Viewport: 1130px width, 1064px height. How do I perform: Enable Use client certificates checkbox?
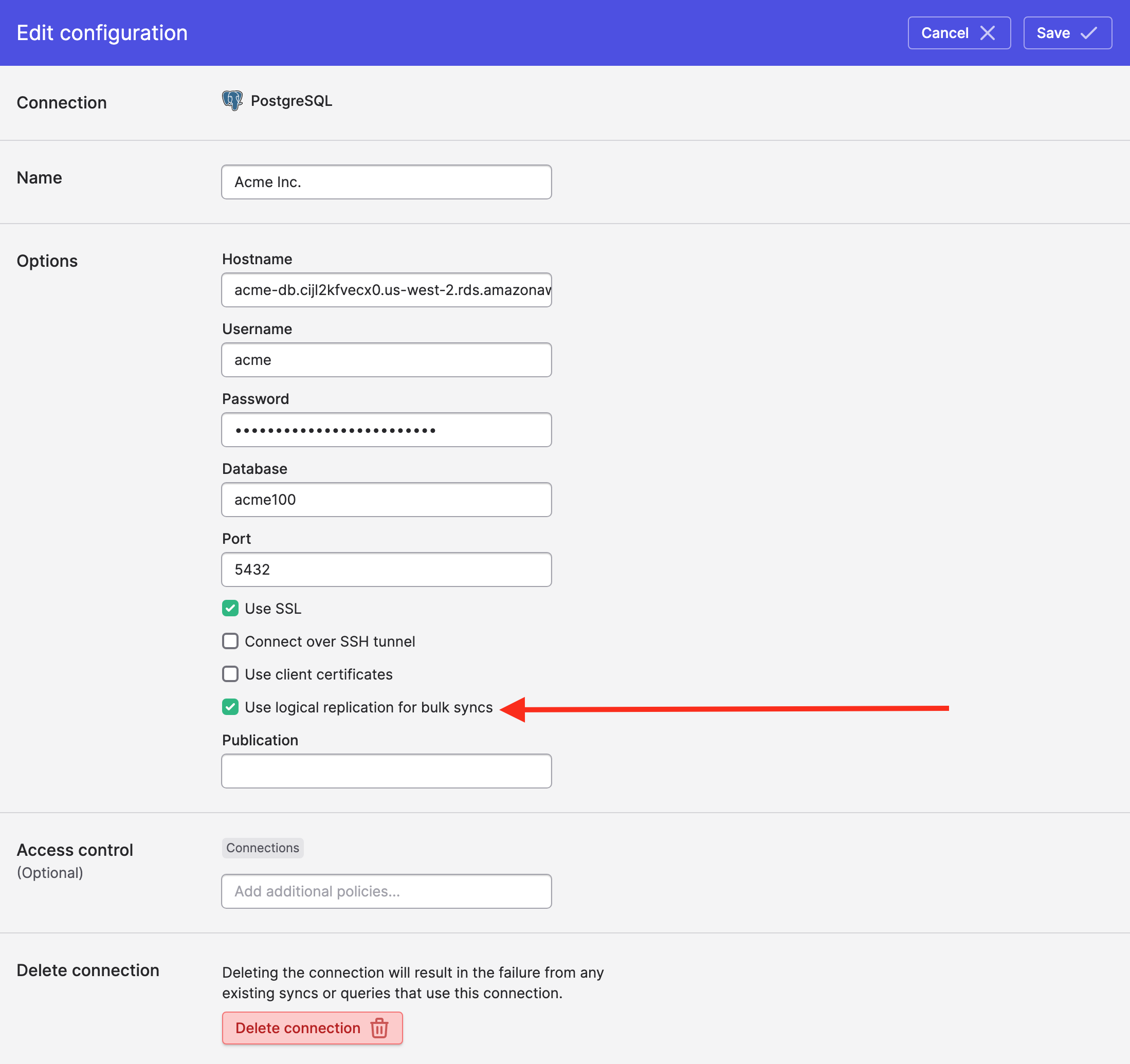[x=230, y=674]
